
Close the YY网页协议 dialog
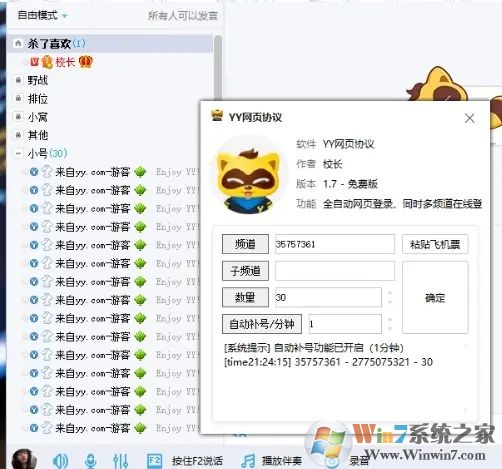coord(470,118)
